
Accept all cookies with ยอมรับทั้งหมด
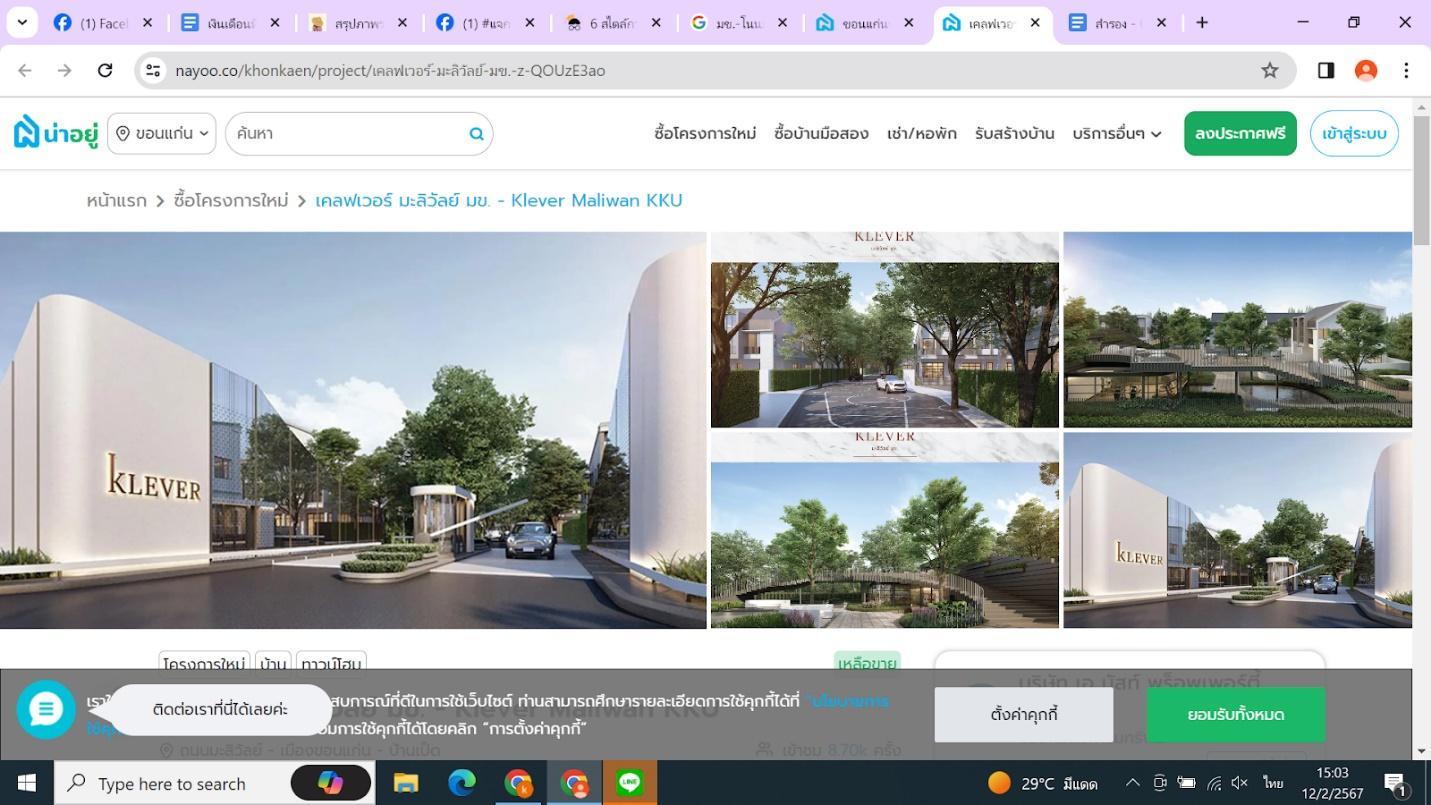1236,714
